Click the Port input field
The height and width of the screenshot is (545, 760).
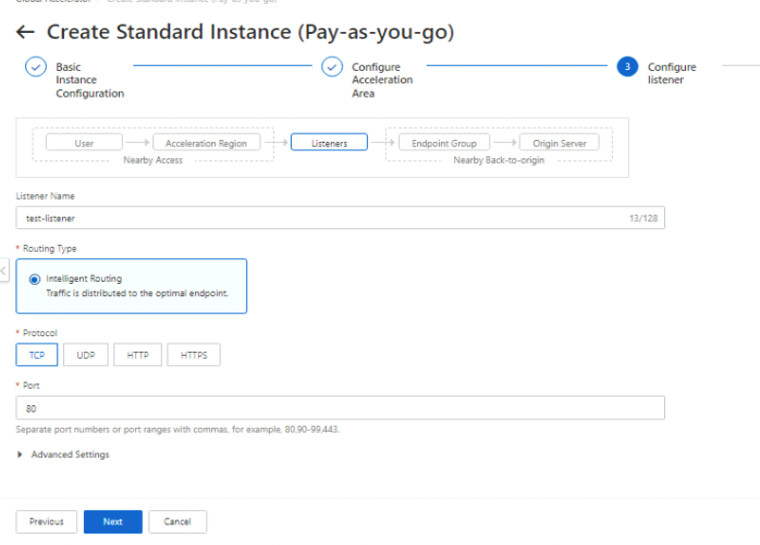[340, 408]
